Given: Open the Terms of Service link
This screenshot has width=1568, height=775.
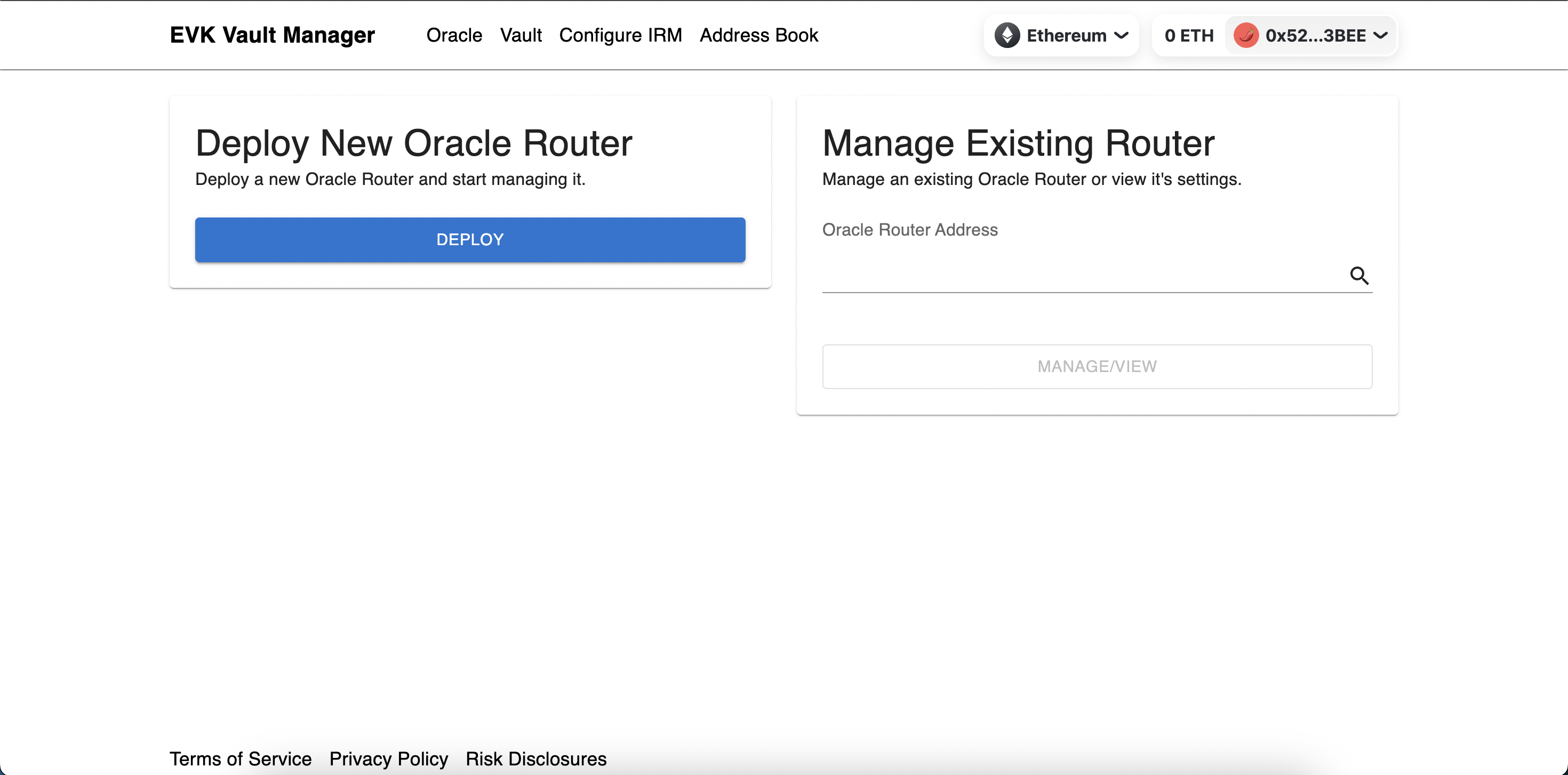Looking at the screenshot, I should coord(241,758).
